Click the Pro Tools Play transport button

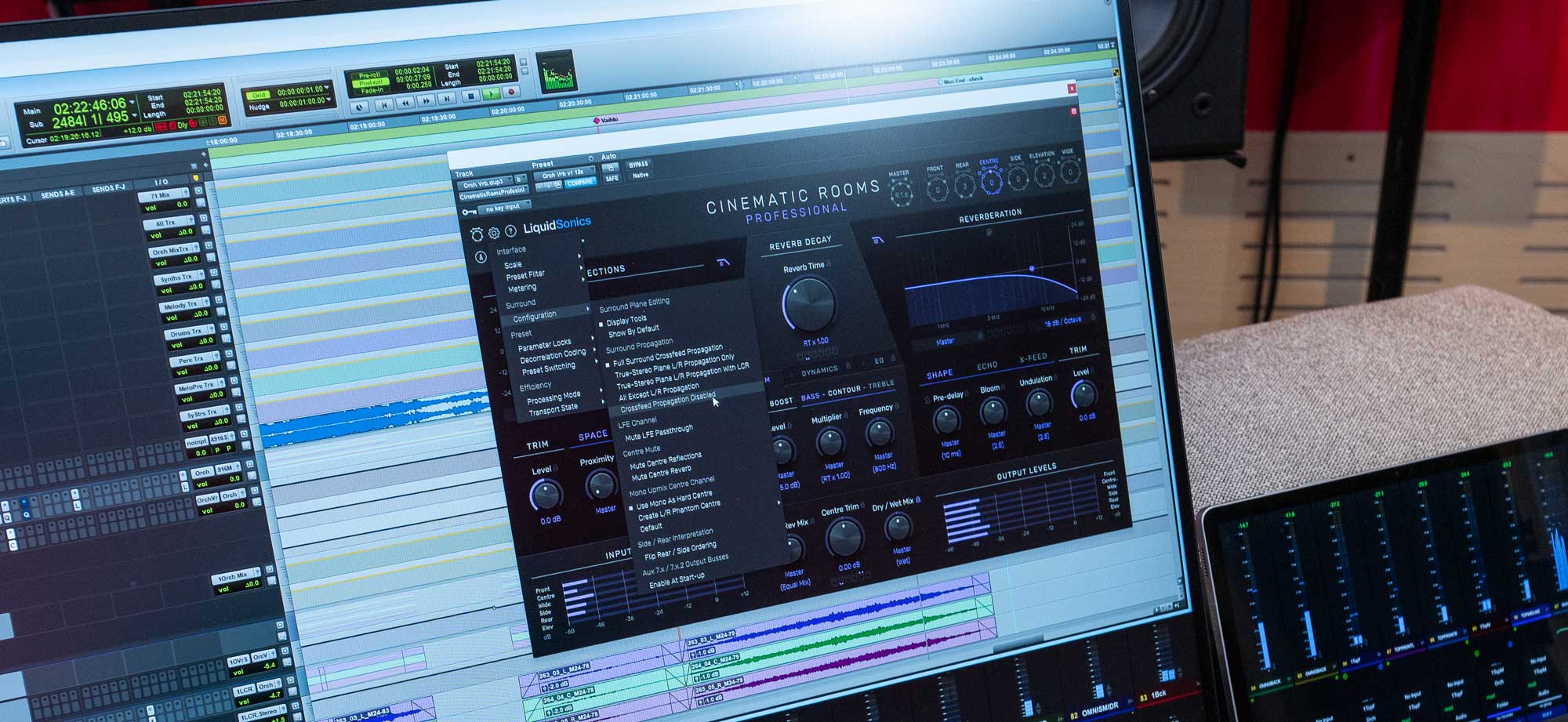pos(491,94)
